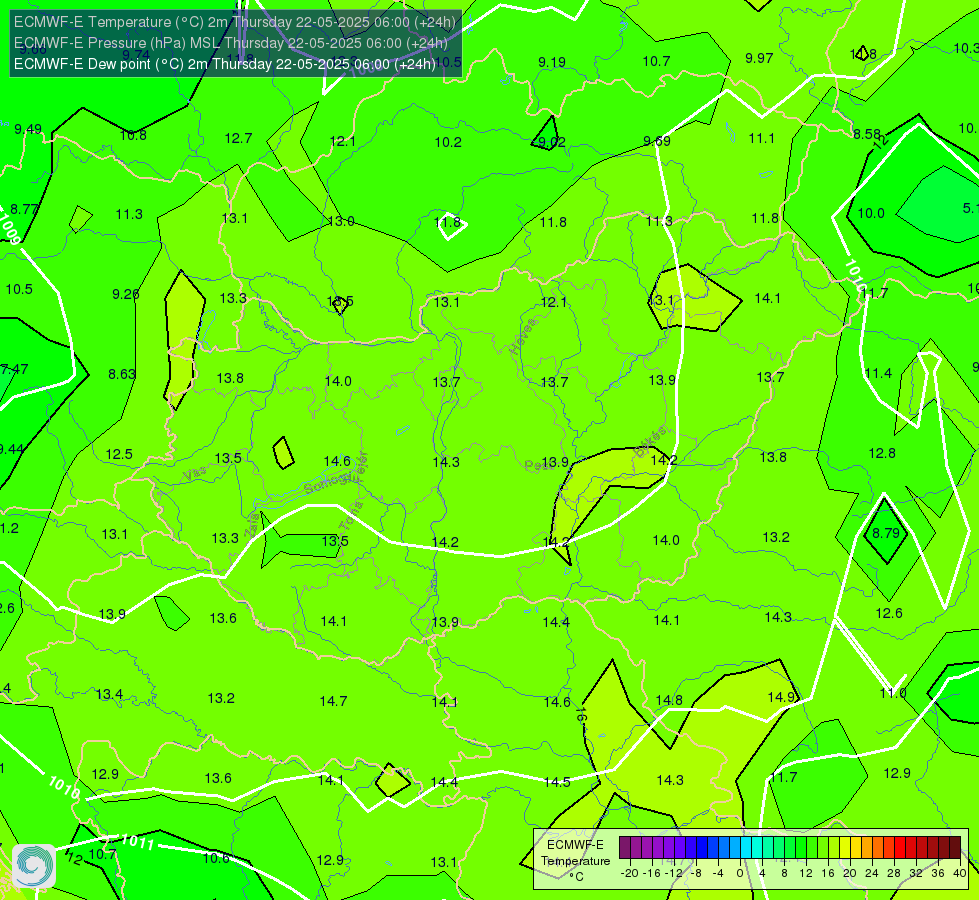Click the 13.0 temperature value
This screenshot has height=900, width=979.
point(341,221)
